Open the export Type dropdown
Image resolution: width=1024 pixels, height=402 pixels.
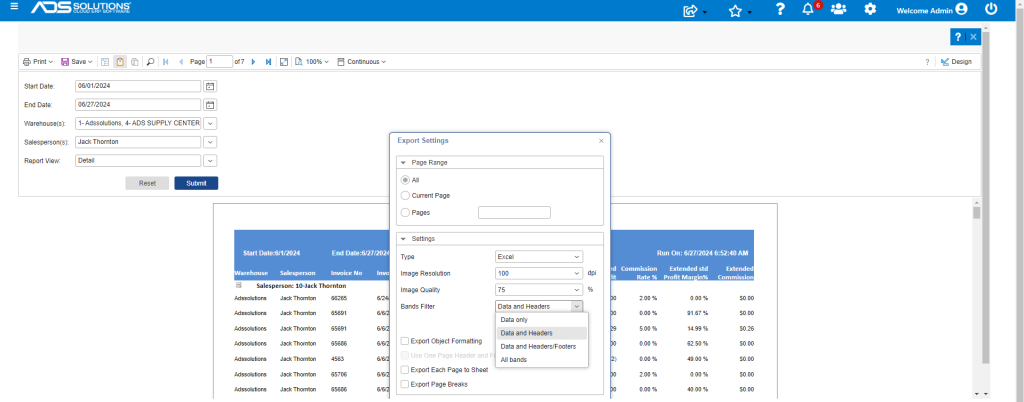pos(539,257)
